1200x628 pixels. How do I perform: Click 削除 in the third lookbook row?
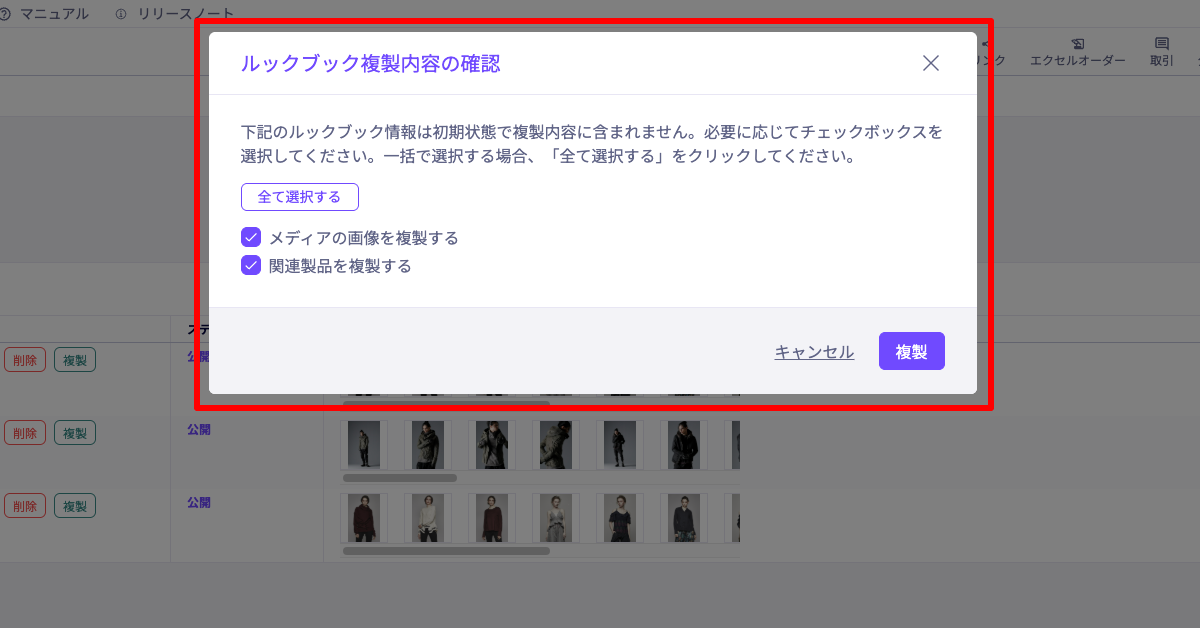coord(25,506)
